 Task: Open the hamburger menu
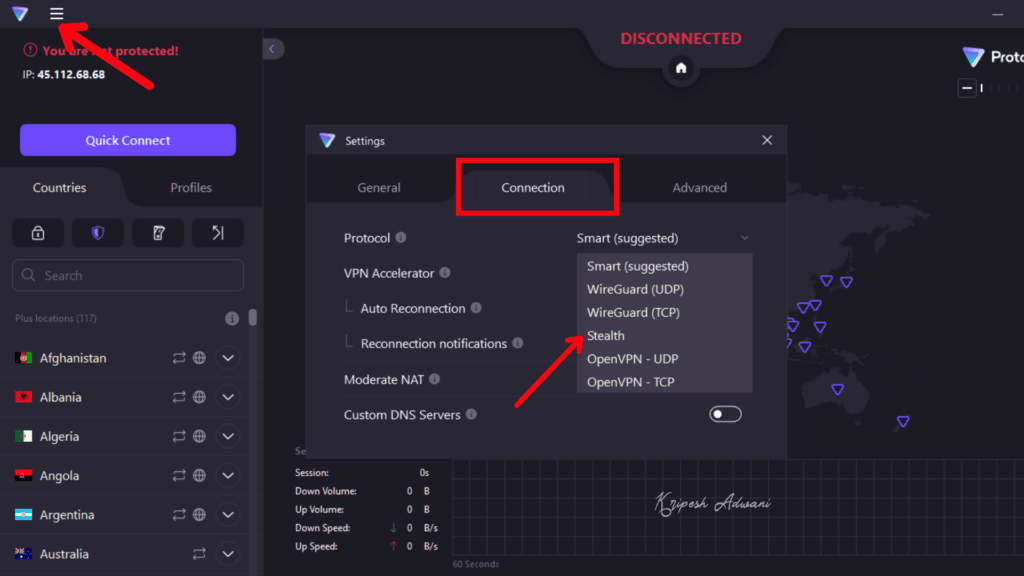pyautogui.click(x=57, y=14)
